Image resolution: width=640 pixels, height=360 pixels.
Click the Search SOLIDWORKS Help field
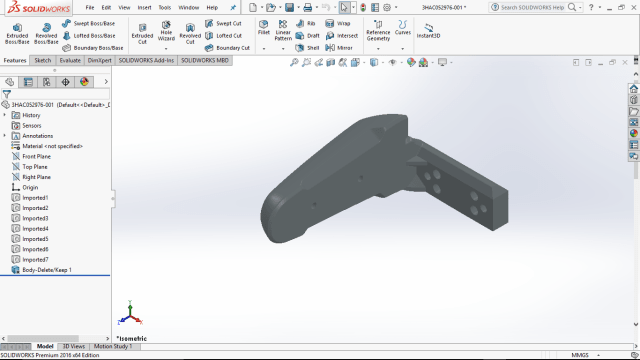point(533,7)
